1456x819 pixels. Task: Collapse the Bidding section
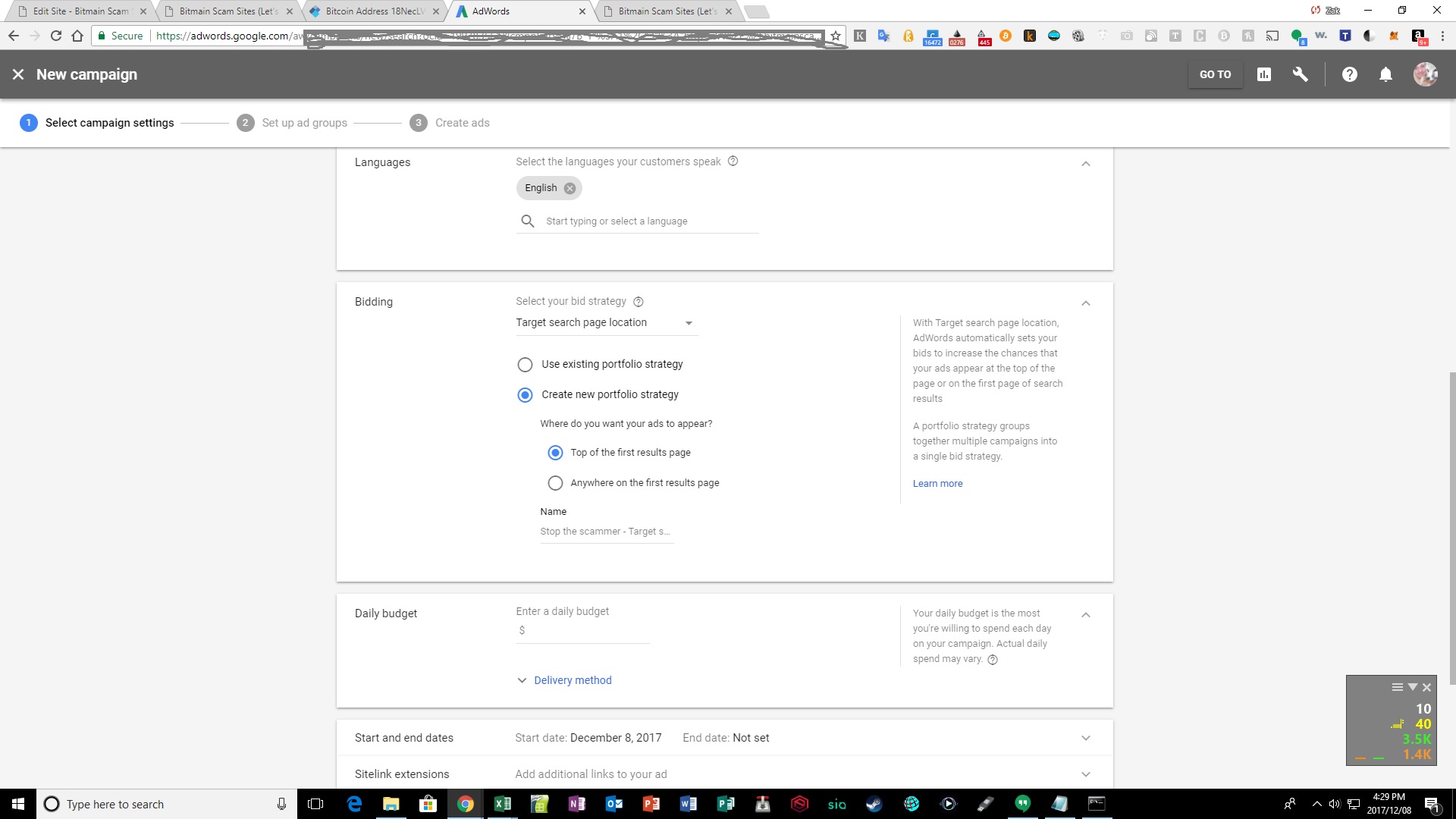(x=1086, y=303)
